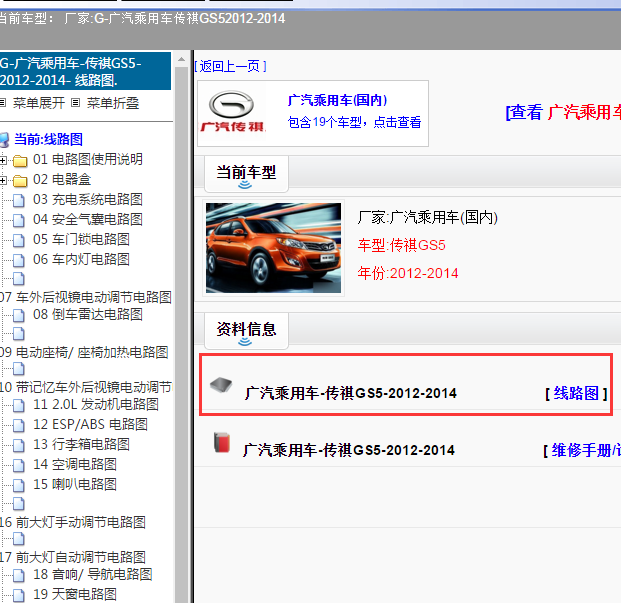This screenshot has width=621, height=603.
Task: Click the 当前:线路图 root icon
Action: click(4, 140)
